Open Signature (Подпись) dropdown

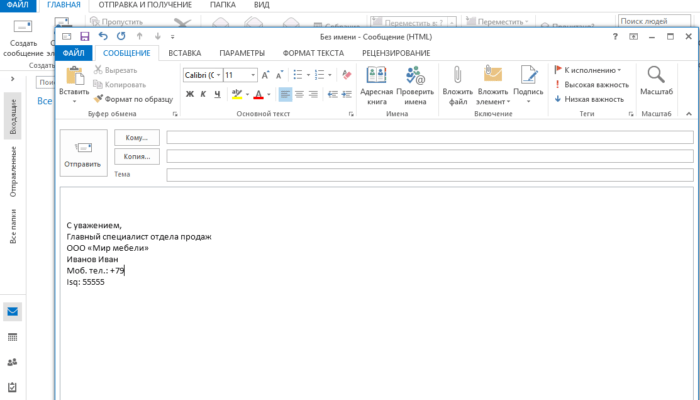point(528,86)
